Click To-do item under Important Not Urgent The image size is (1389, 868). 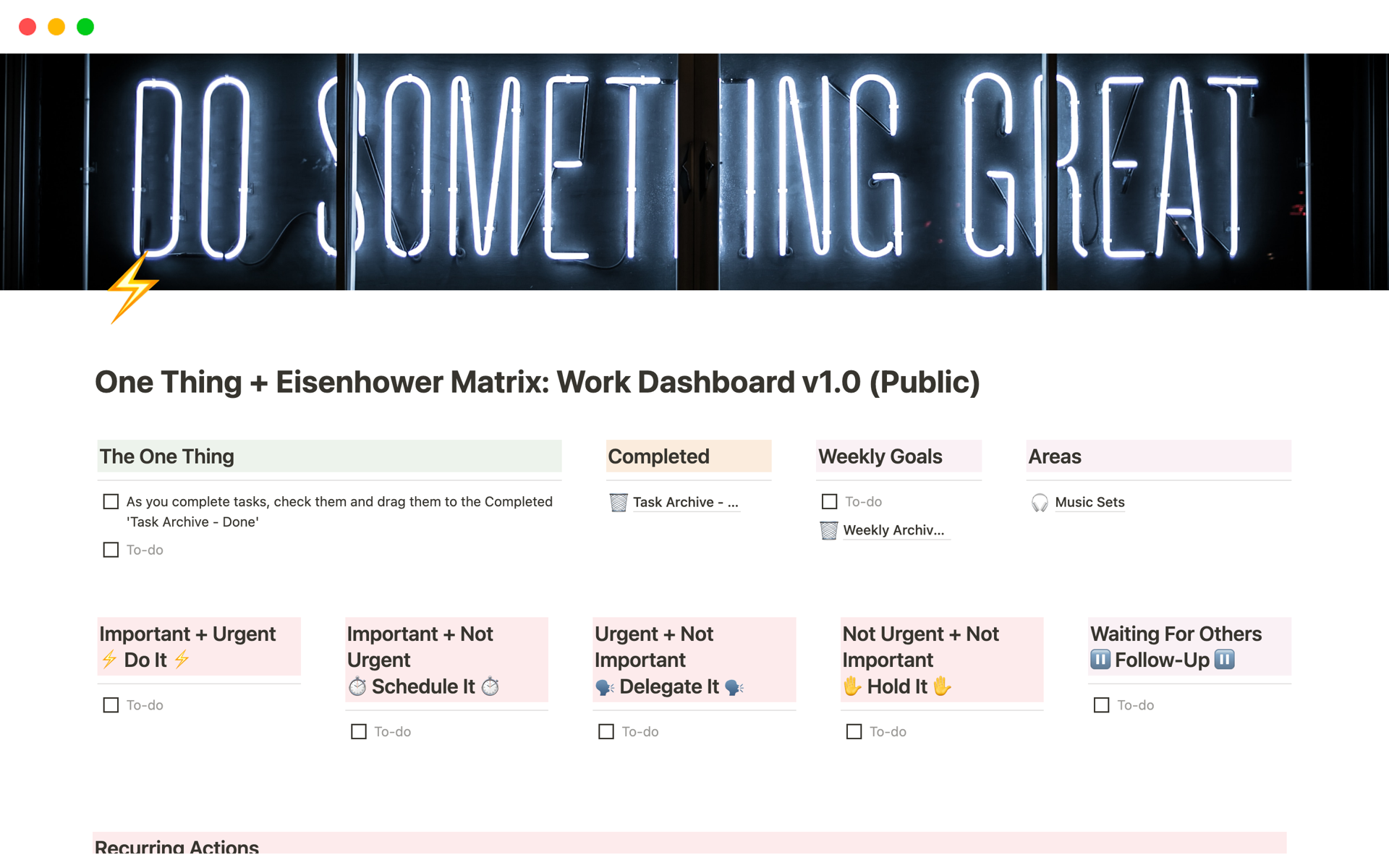coord(393,731)
